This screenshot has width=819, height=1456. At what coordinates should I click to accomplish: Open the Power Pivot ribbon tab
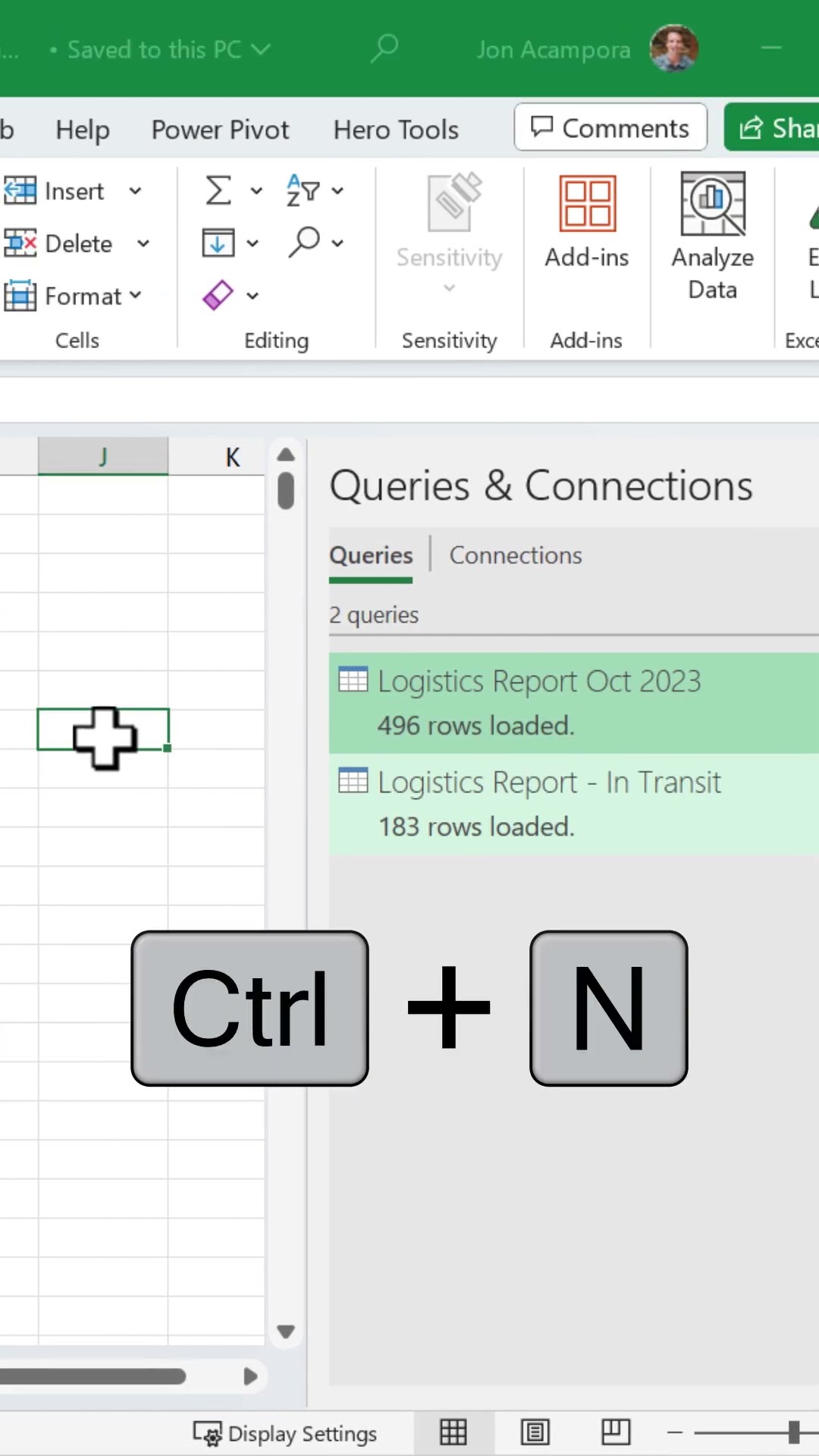tap(220, 130)
